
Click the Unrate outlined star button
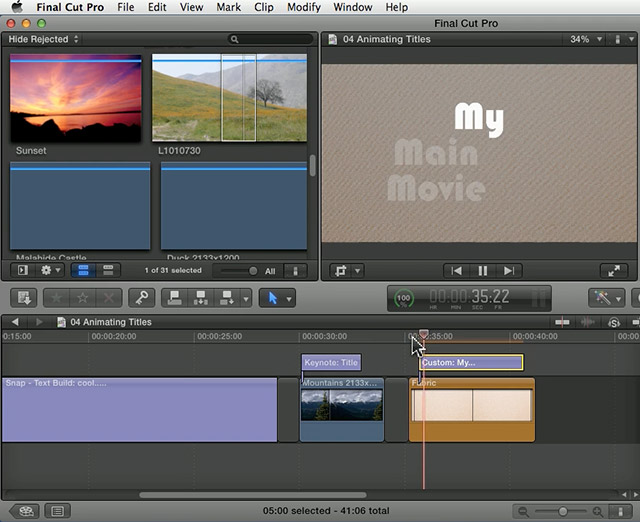tap(82, 298)
